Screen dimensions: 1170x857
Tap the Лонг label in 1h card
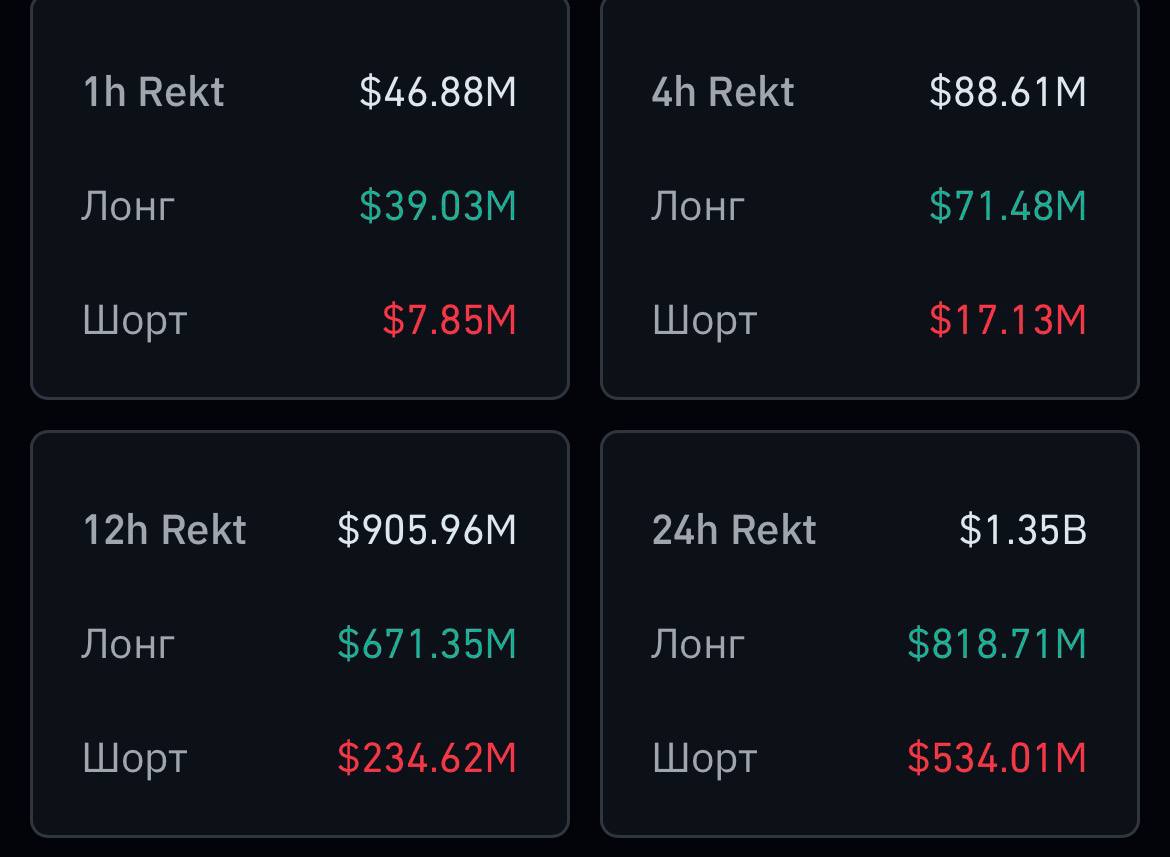(128, 207)
